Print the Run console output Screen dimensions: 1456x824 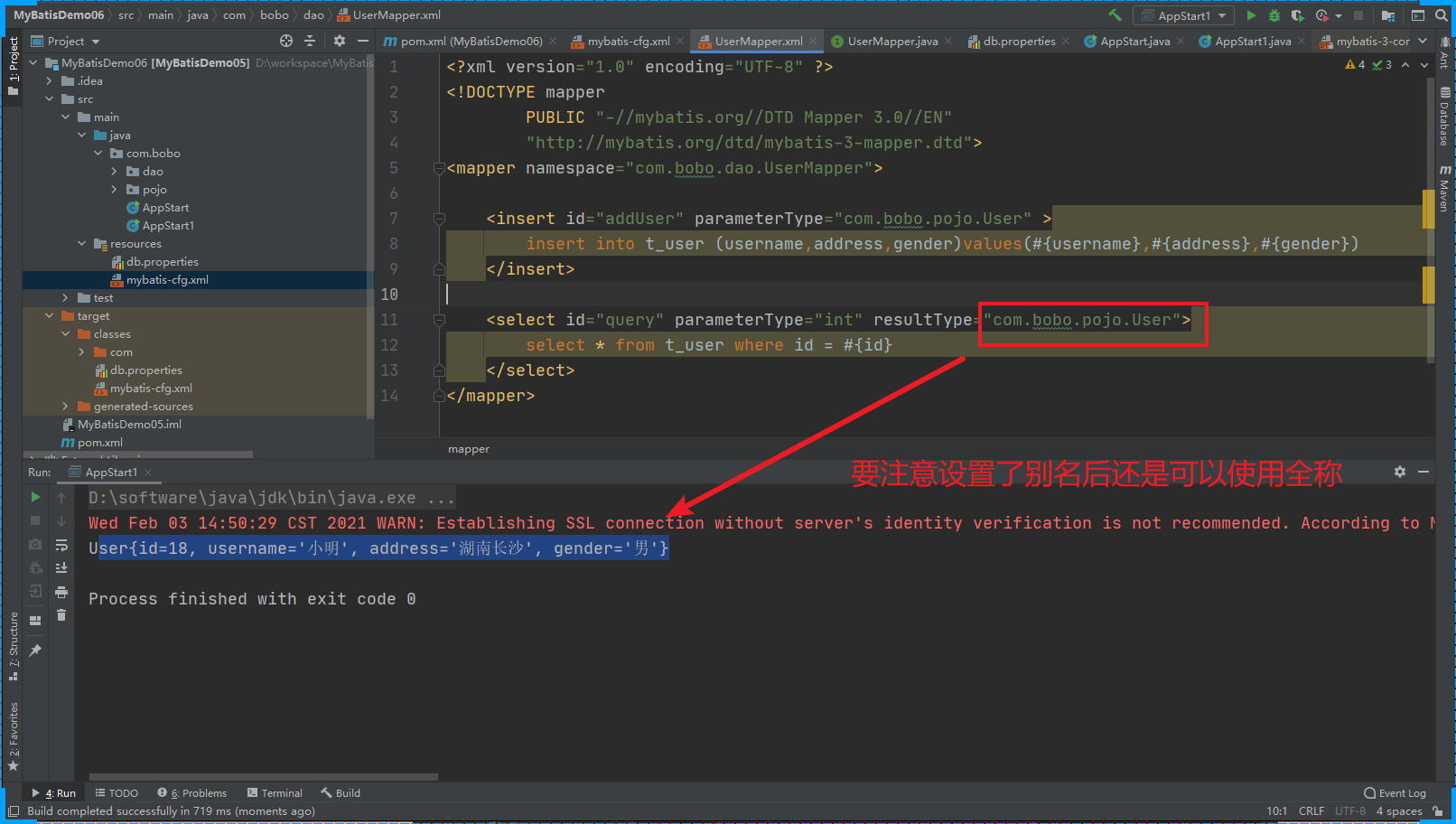(61, 592)
